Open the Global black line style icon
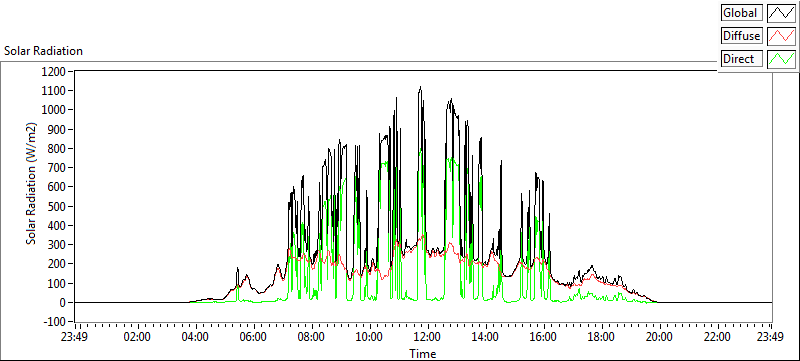Viewport: 800px width, 361px height. coord(781,13)
